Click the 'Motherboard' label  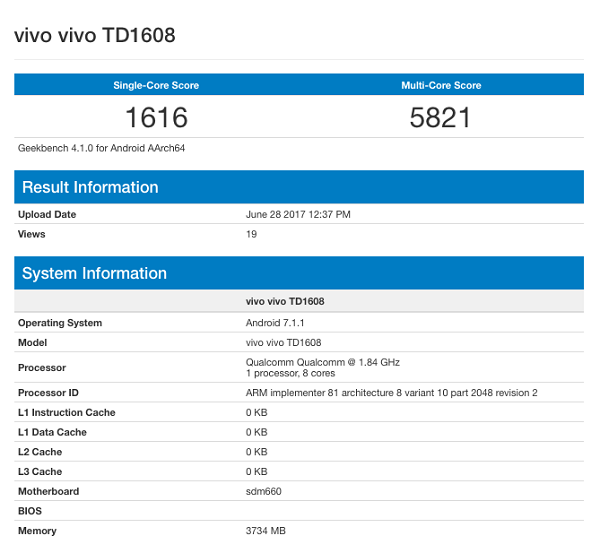[x=49, y=491]
